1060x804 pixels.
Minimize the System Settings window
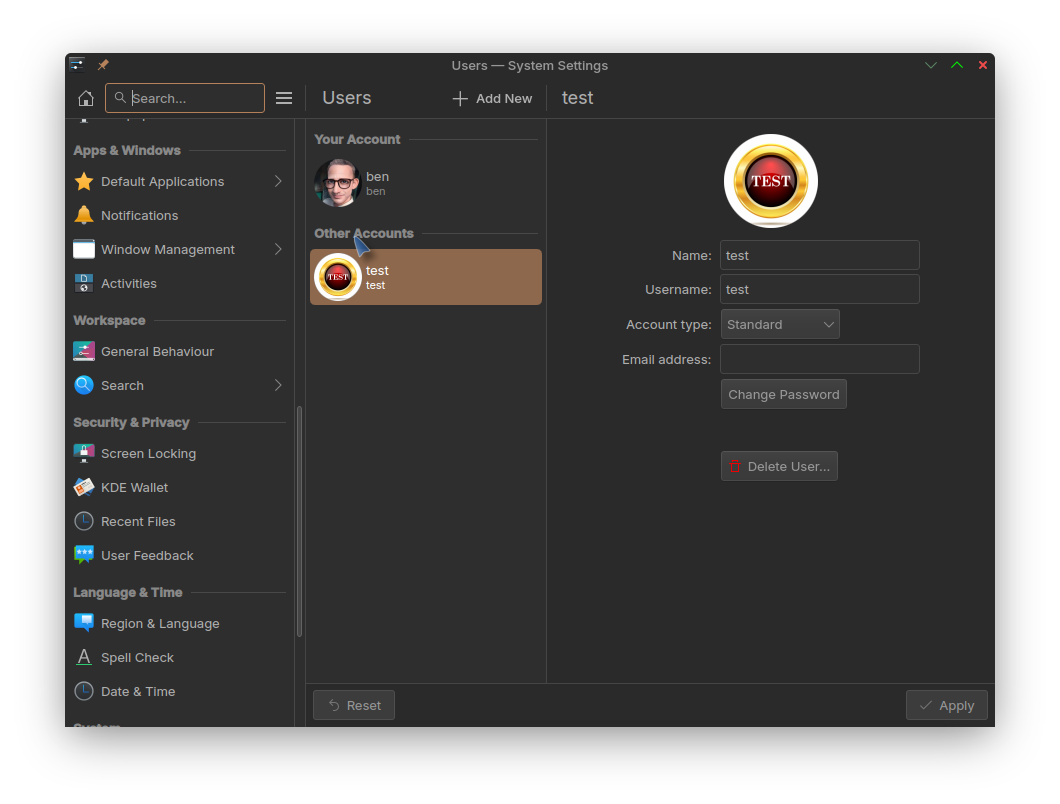click(x=931, y=65)
